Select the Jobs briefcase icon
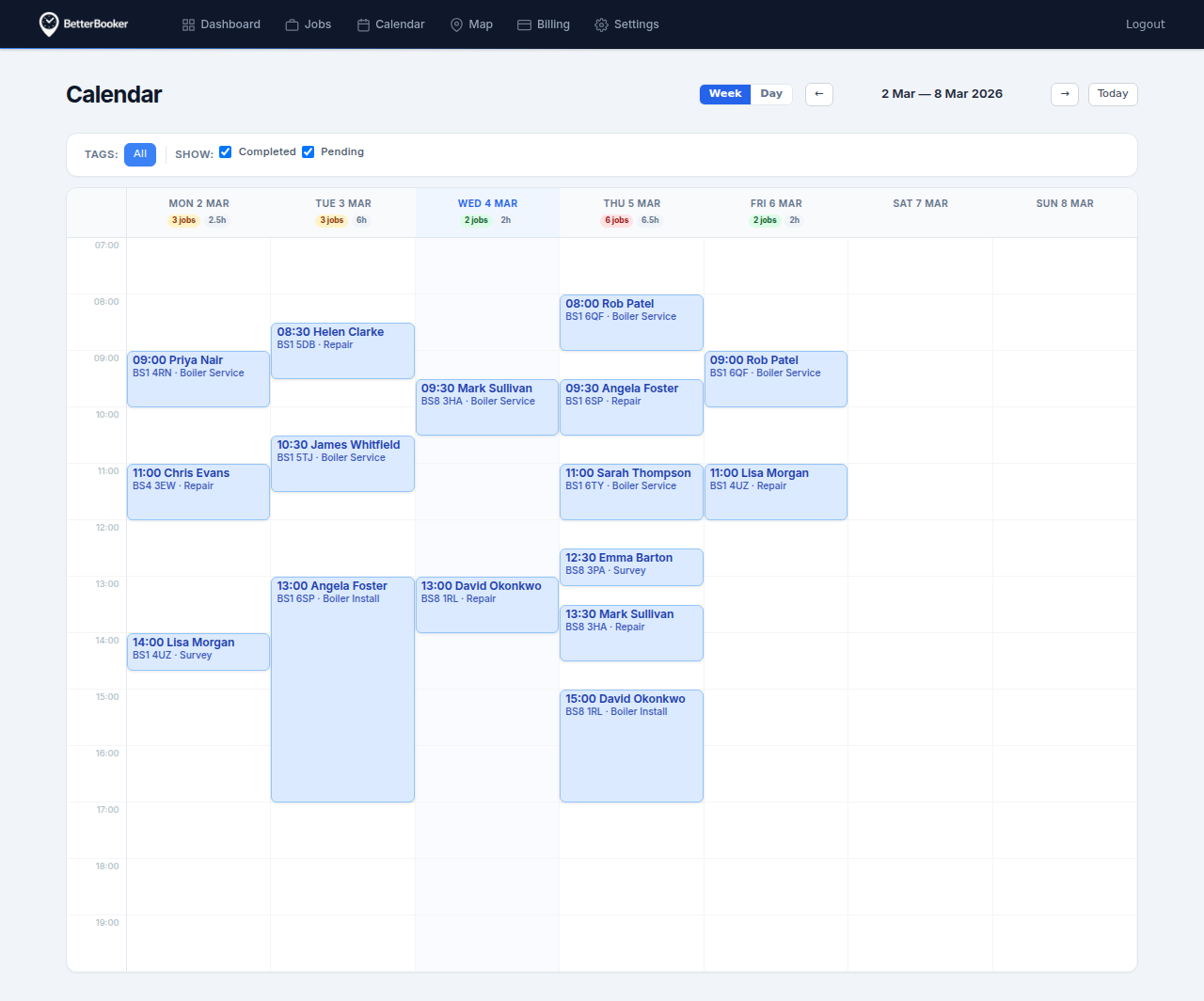Screen dimensions: 1204x1001 point(290,24)
